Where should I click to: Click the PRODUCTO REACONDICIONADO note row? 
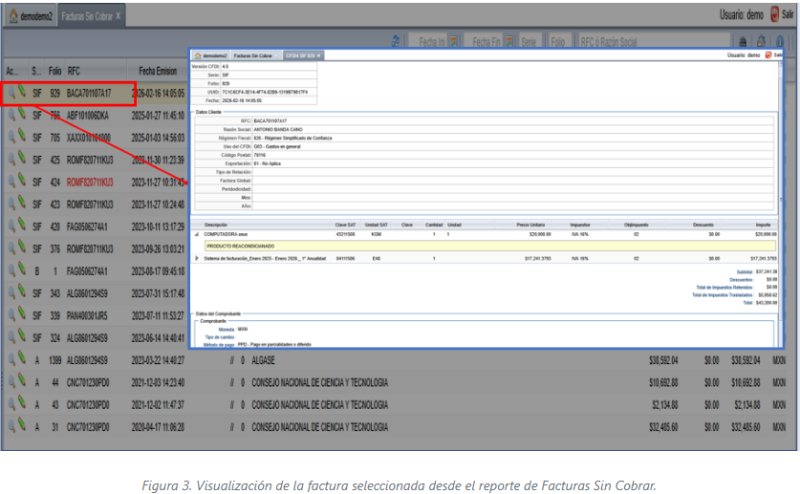[x=490, y=246]
